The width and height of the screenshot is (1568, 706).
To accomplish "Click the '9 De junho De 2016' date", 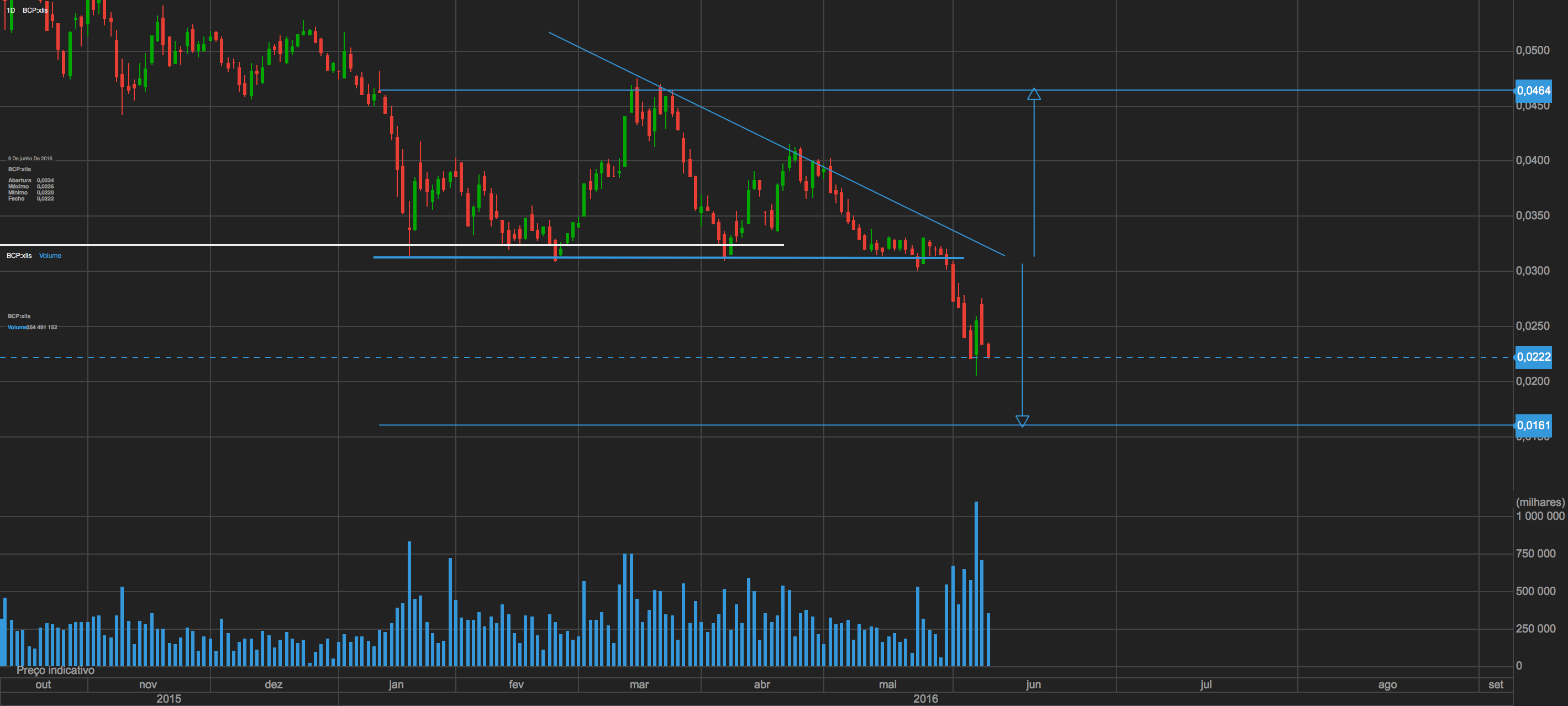I will pos(30,158).
